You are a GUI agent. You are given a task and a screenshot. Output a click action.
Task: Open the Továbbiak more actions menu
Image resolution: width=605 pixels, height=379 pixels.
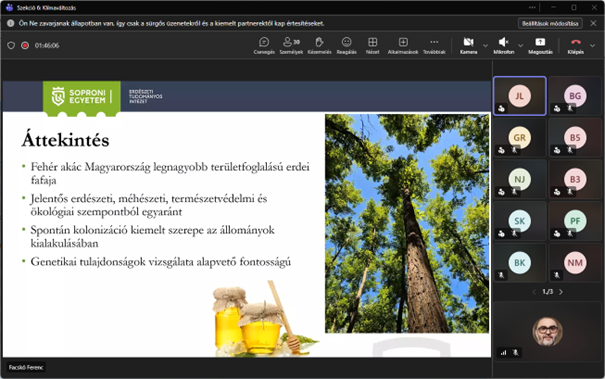434,45
